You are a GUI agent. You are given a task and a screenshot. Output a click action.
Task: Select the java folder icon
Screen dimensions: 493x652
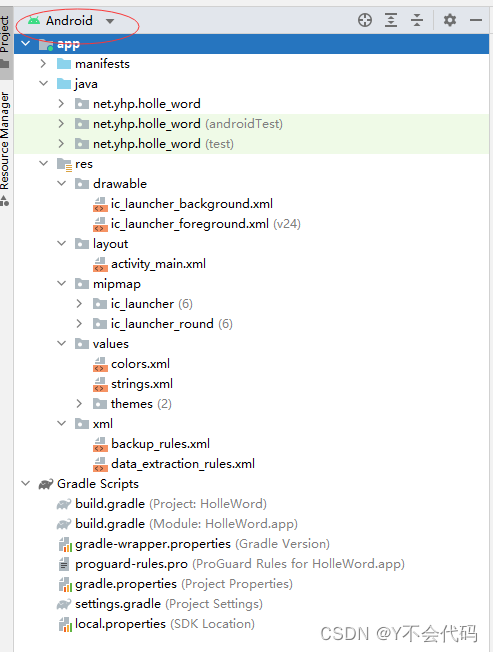(64, 84)
